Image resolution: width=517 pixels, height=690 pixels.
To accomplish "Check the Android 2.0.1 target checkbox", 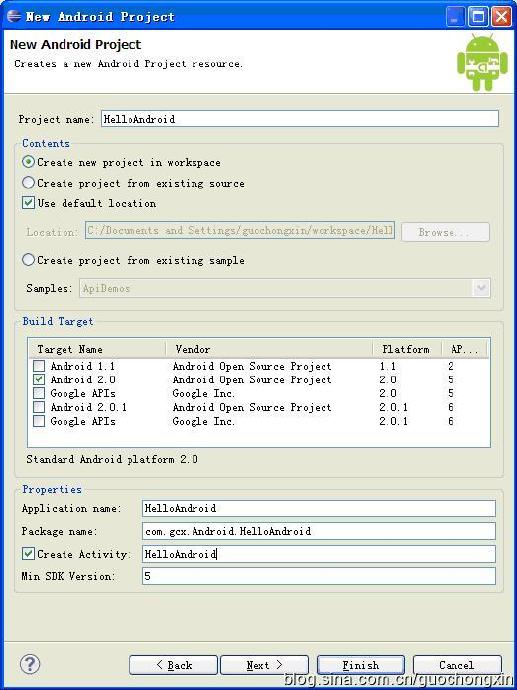I will tap(39, 407).
